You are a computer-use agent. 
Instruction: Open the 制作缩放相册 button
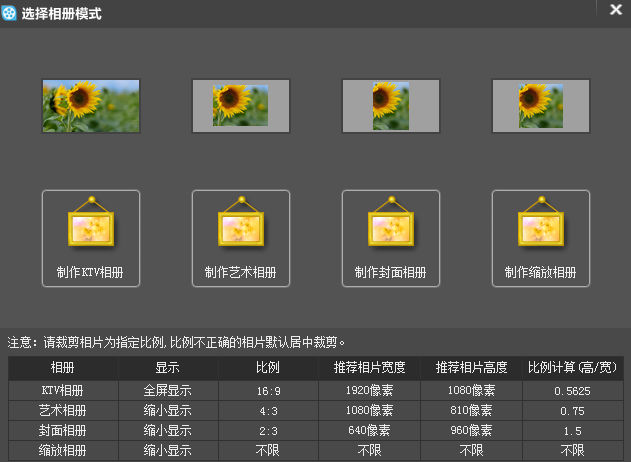541,239
